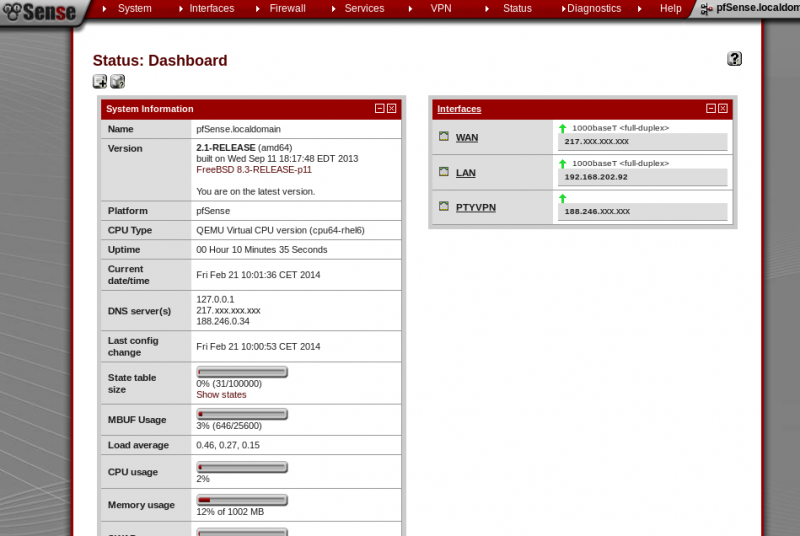
Task: Open the LAN interface link
Action: pos(465,173)
